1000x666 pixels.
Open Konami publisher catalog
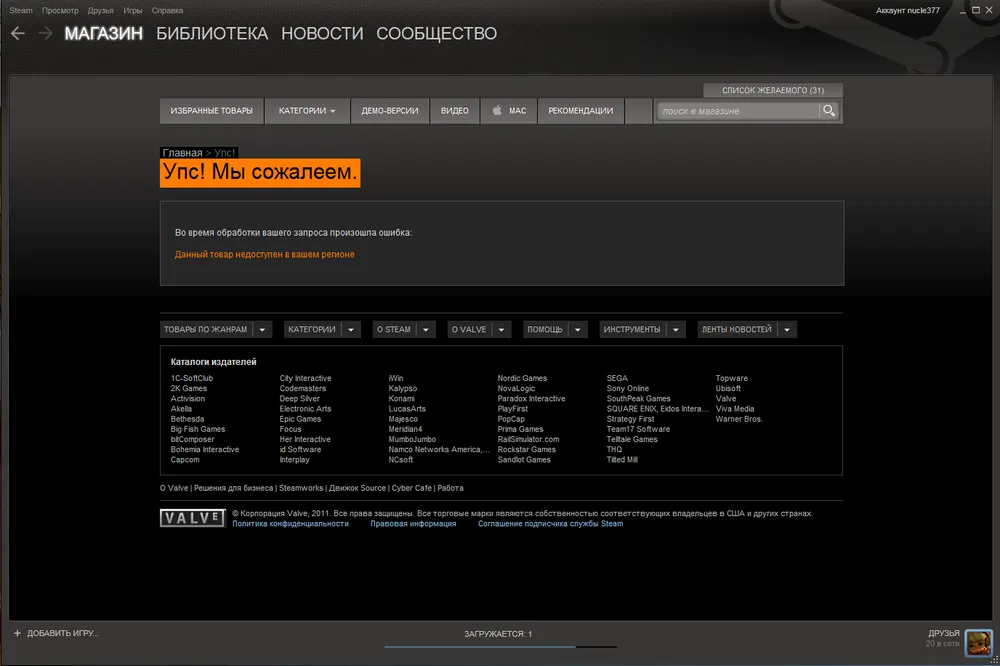[401, 399]
